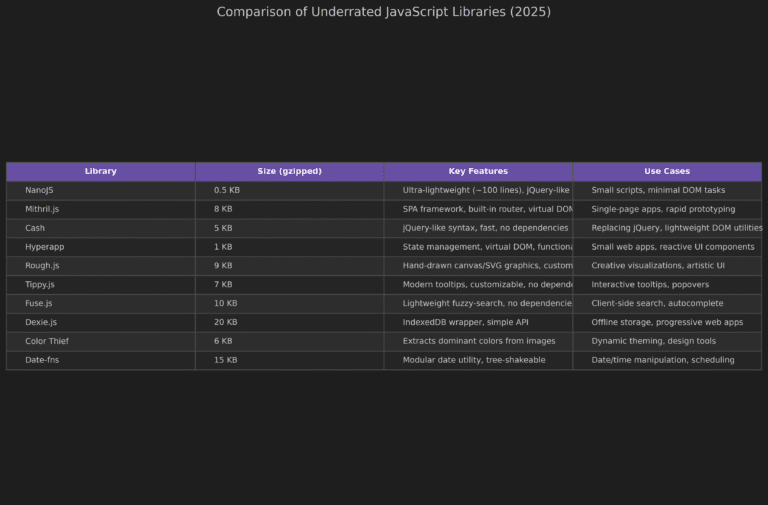768x505 pixels.
Task: Click the 15 KB size cell
Action: [289, 360]
